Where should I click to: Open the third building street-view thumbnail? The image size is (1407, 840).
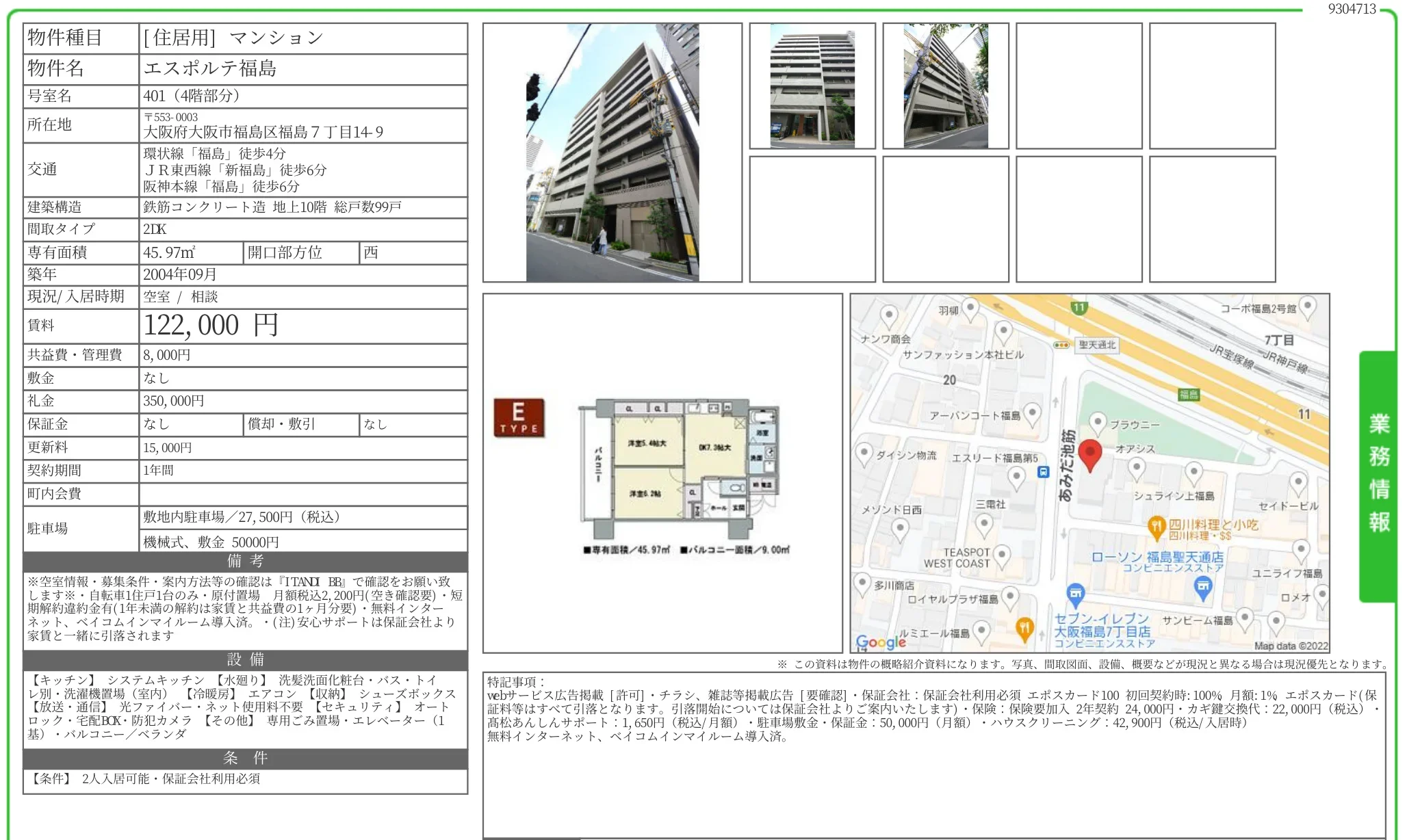tap(945, 86)
